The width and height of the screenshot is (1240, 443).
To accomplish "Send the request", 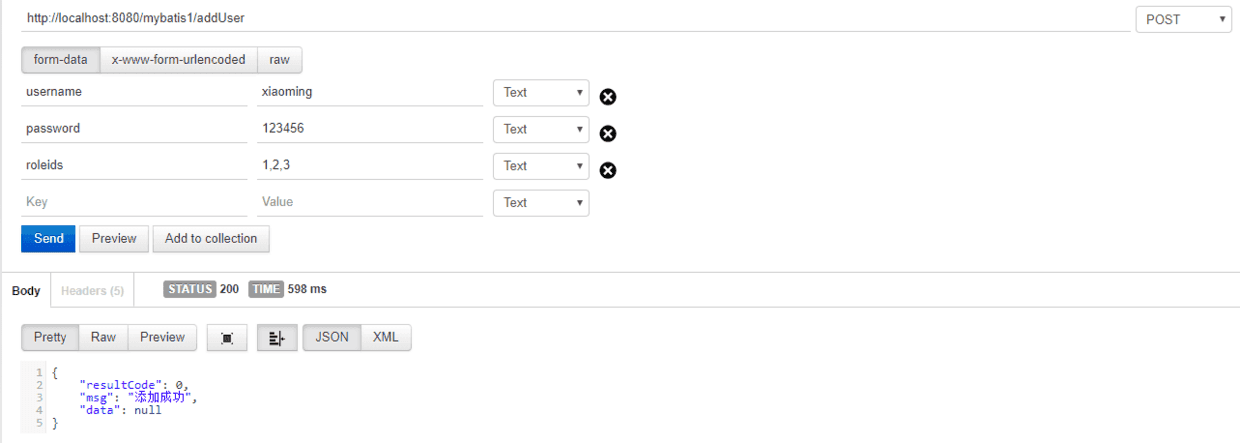I will (x=48, y=238).
